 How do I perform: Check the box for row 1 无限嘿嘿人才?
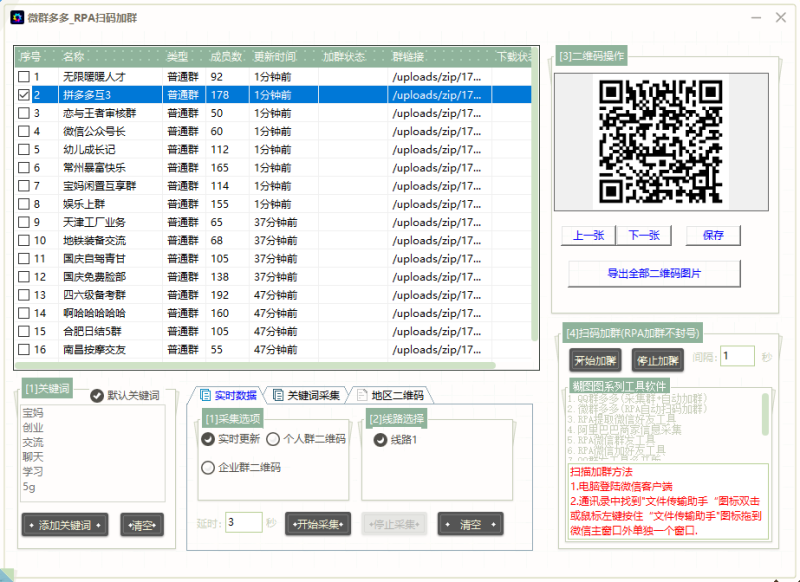(x=24, y=77)
